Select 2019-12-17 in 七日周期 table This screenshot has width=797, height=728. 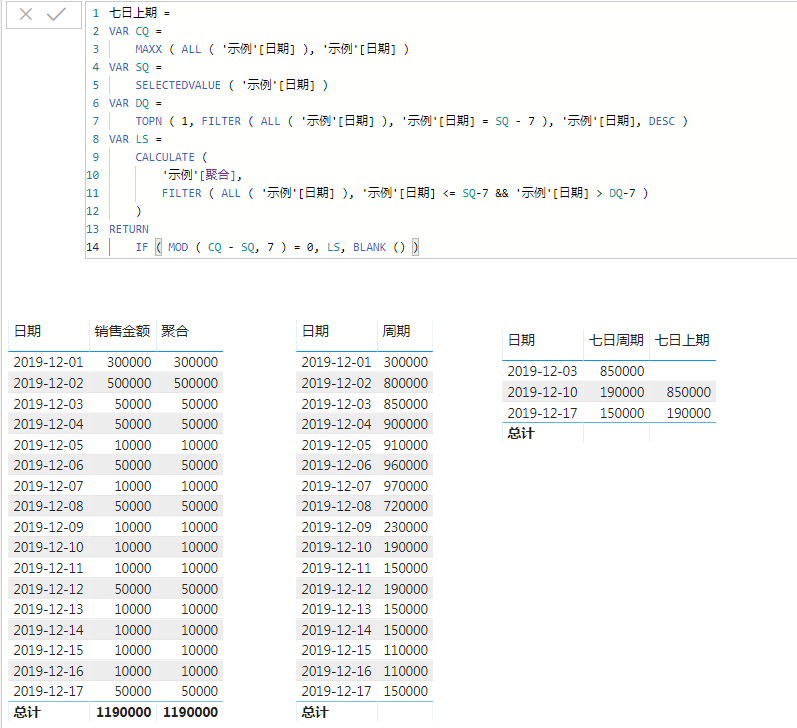click(x=542, y=413)
